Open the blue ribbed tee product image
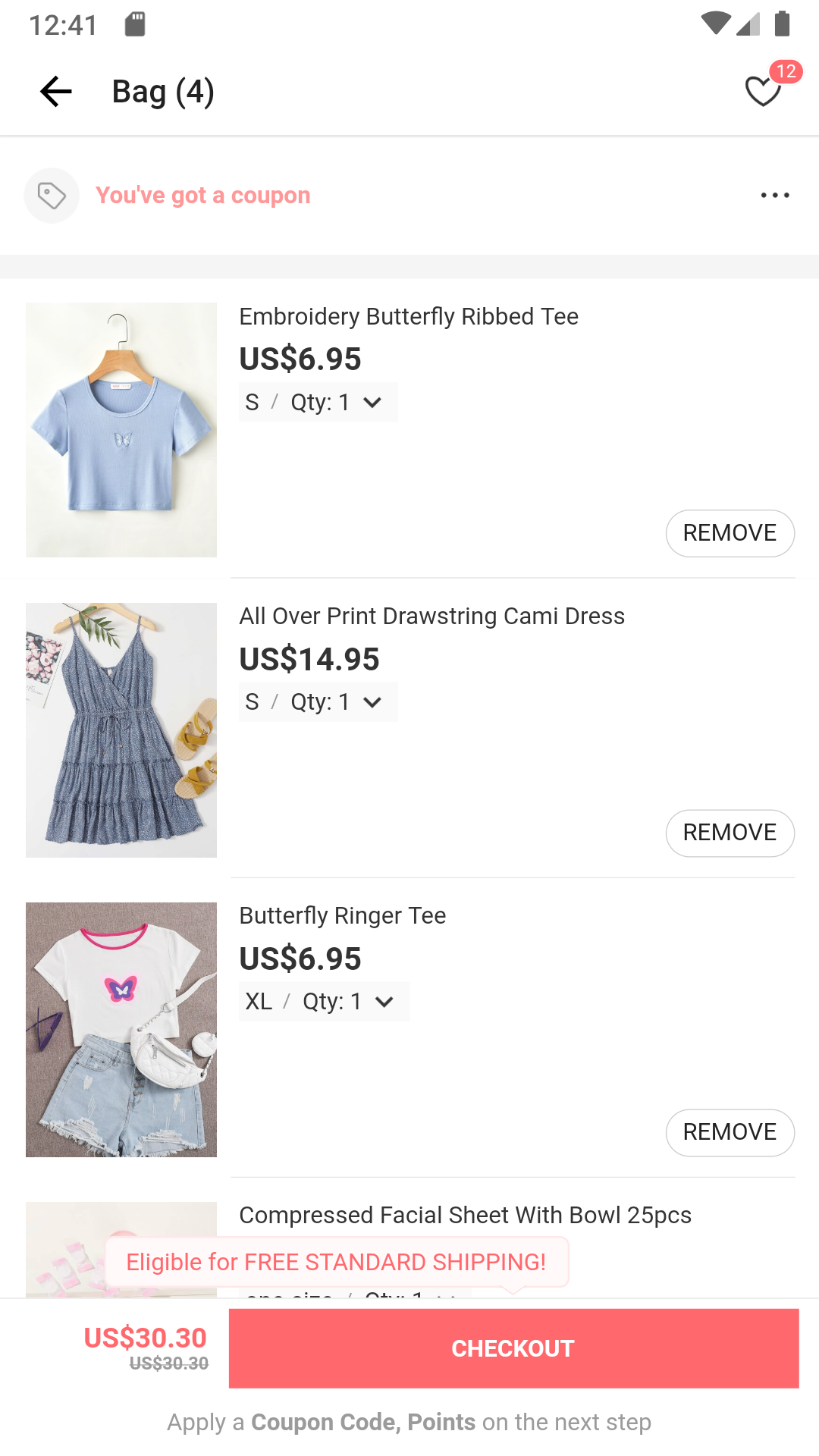This screenshot has width=819, height=1456. [121, 430]
